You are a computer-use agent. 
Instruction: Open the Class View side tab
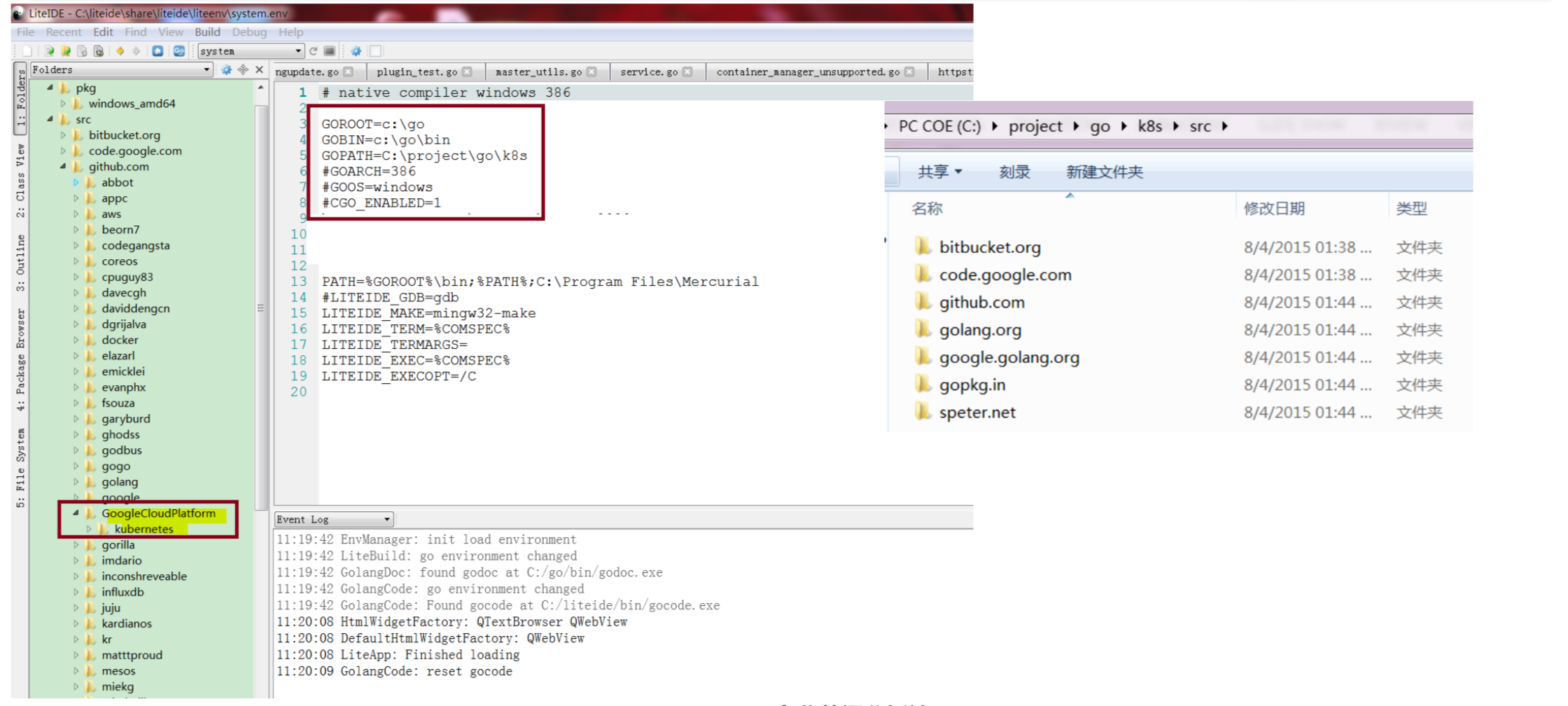[20, 181]
